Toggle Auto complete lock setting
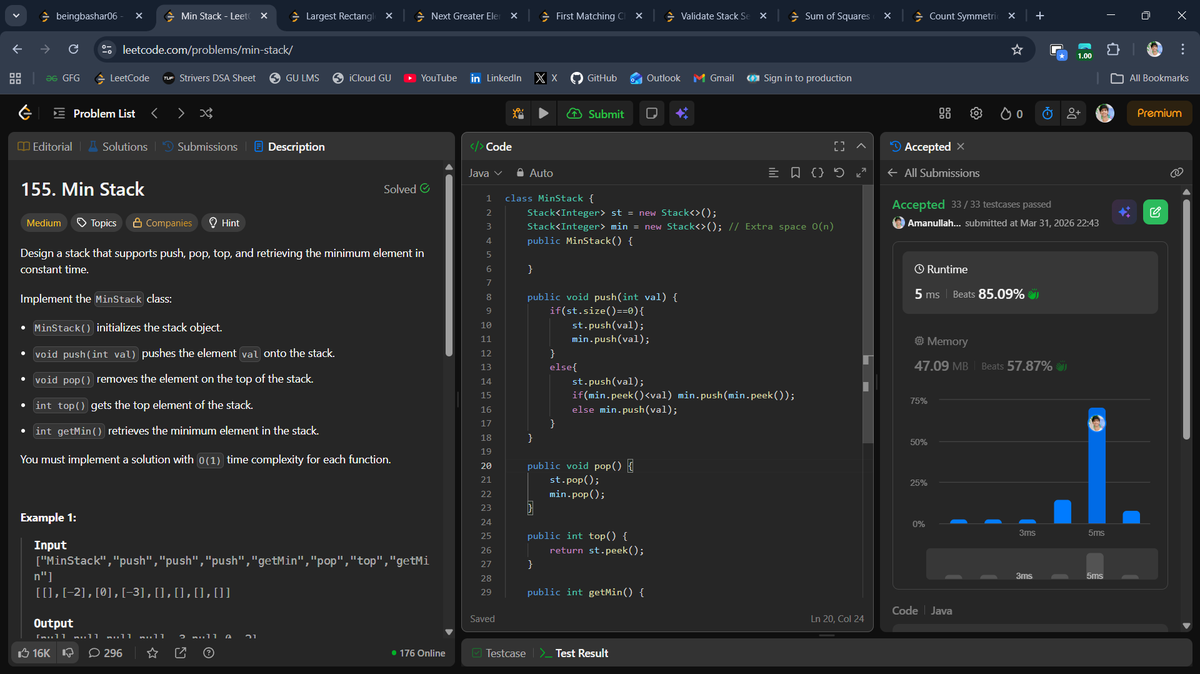The height and width of the screenshot is (674, 1200). [534, 173]
